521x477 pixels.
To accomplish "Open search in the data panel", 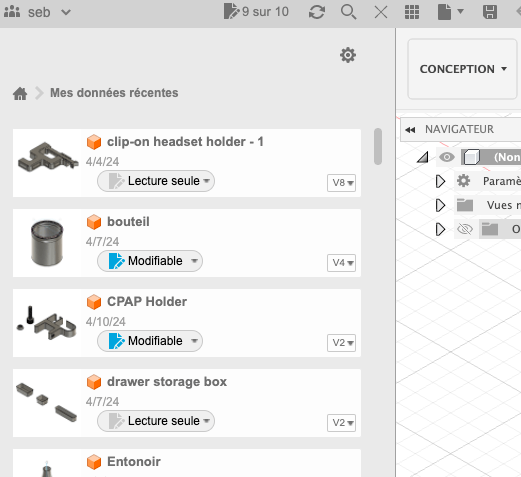I will click(348, 12).
